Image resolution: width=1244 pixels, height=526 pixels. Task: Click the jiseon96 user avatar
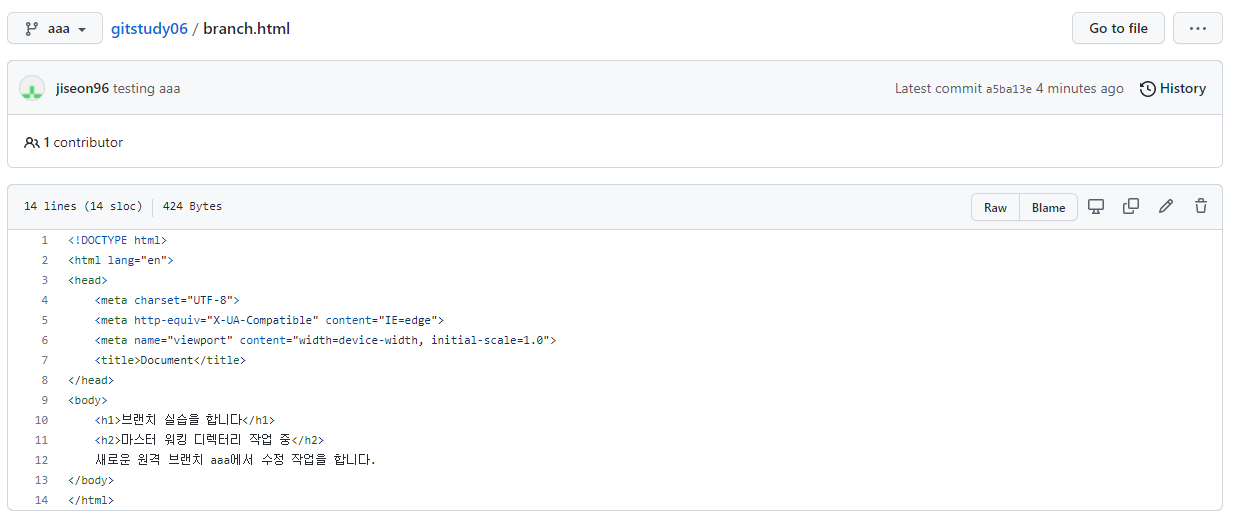coord(32,88)
